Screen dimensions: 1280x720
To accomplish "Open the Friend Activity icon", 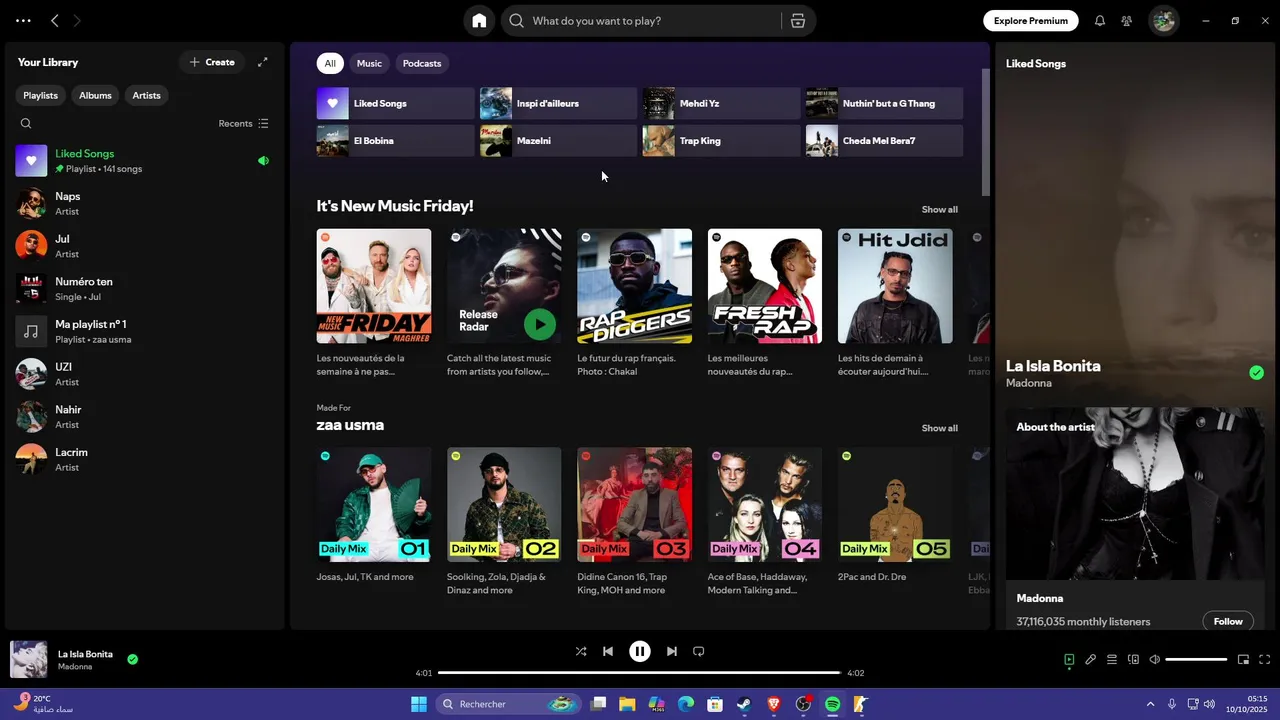I will pyautogui.click(x=1126, y=20).
